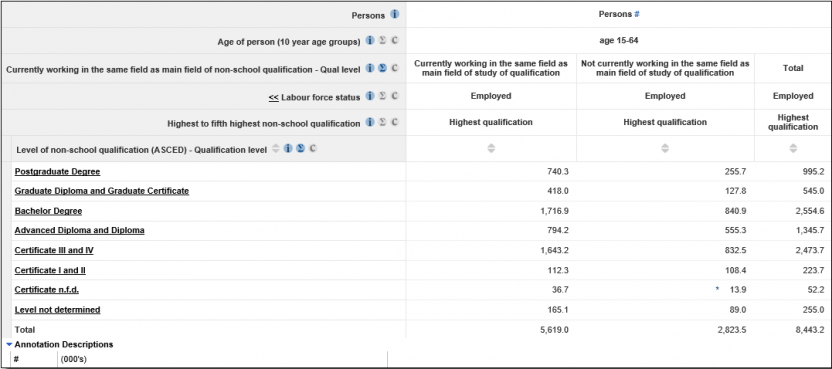
Task: Click C icon on Currently working in same field row
Action: tap(394, 68)
